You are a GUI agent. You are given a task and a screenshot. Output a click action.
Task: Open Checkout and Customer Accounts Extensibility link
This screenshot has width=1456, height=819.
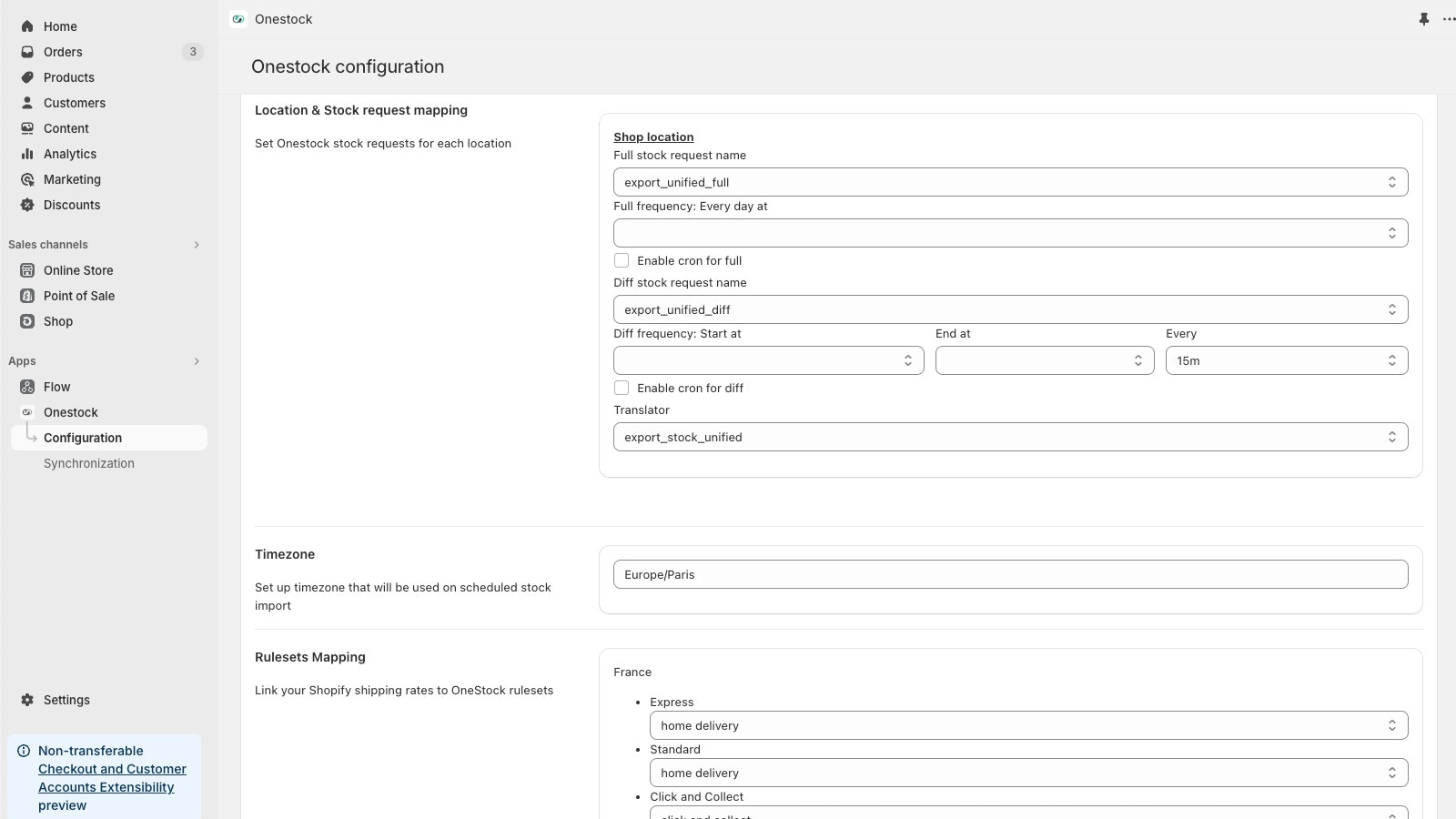(x=112, y=778)
